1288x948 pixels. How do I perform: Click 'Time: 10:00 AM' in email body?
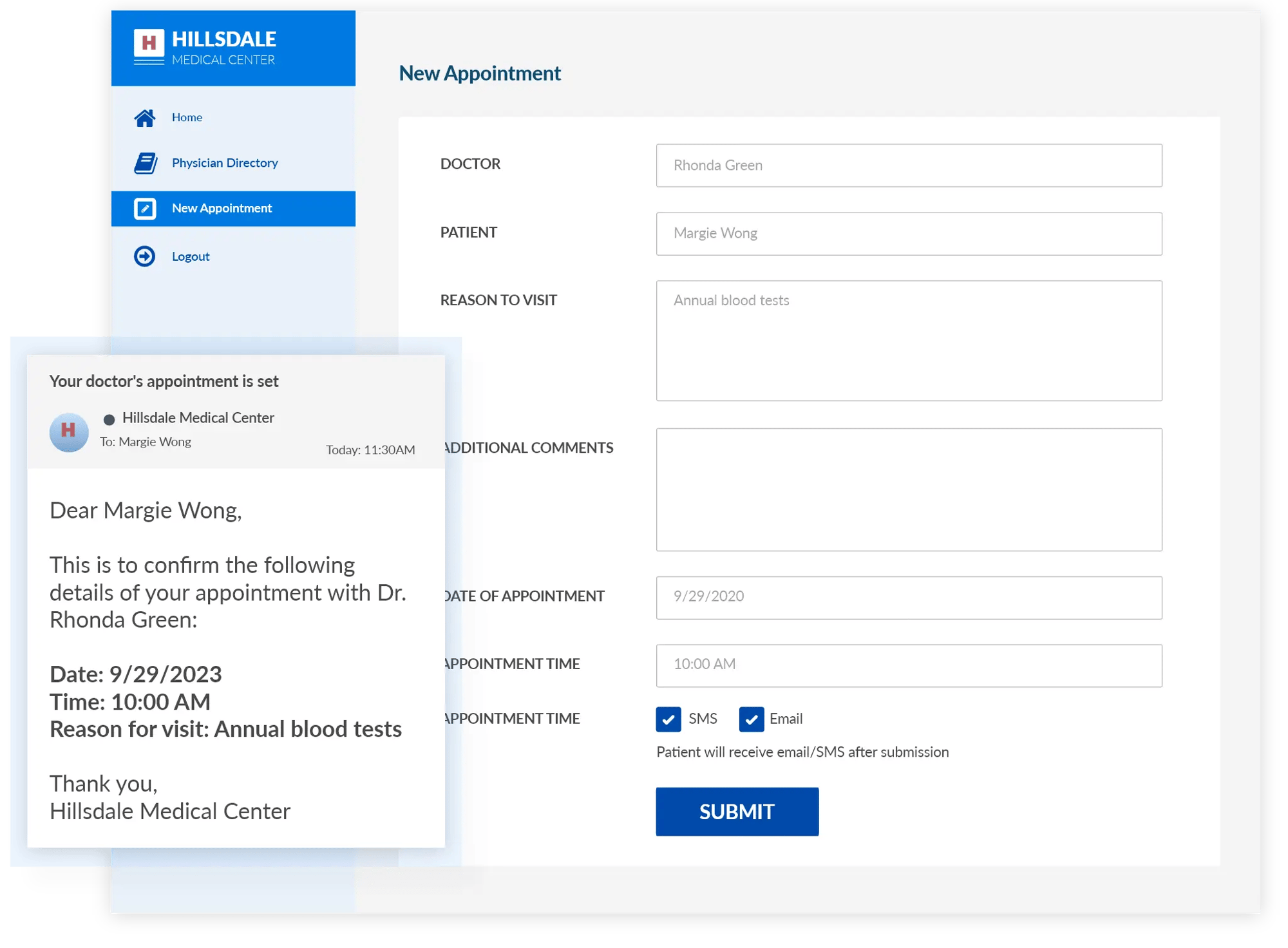coord(130,702)
